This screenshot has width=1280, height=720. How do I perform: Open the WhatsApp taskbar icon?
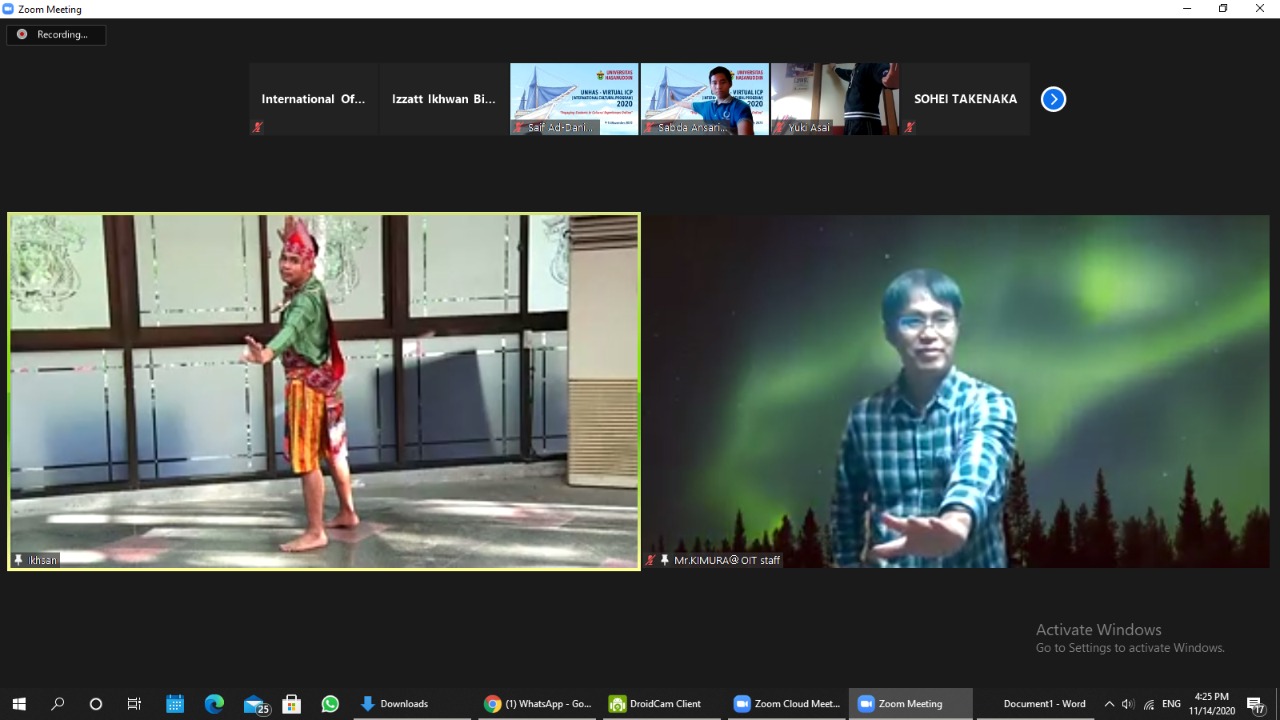tap(330, 704)
